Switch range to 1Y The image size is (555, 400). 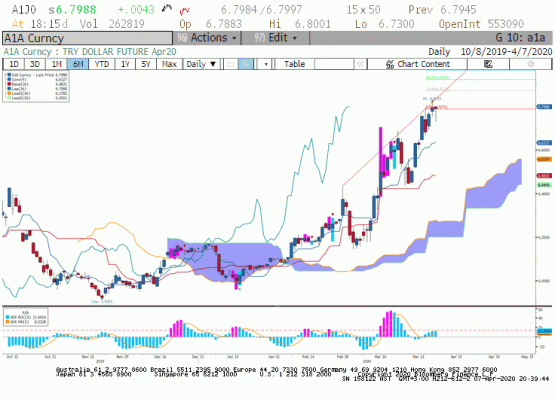coord(125,64)
